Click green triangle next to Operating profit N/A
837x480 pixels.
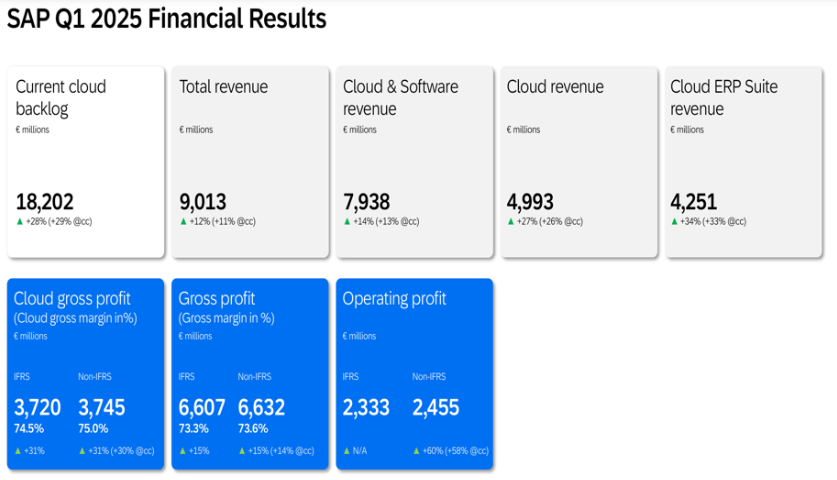pyautogui.click(x=347, y=451)
